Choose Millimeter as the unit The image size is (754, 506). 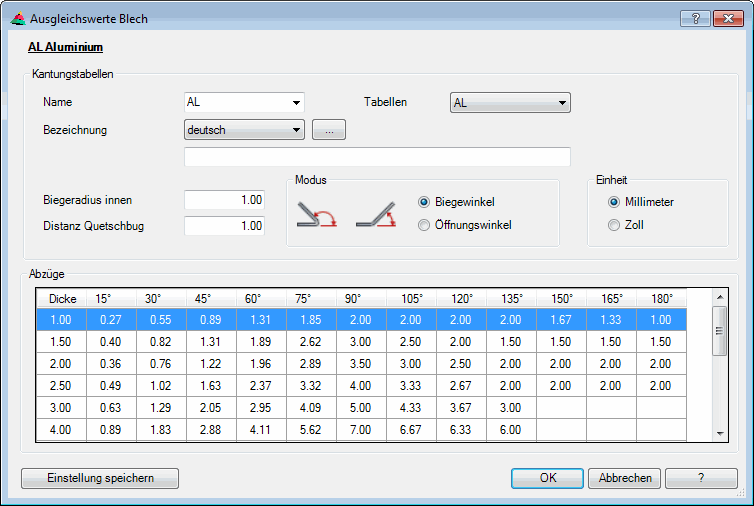(614, 201)
